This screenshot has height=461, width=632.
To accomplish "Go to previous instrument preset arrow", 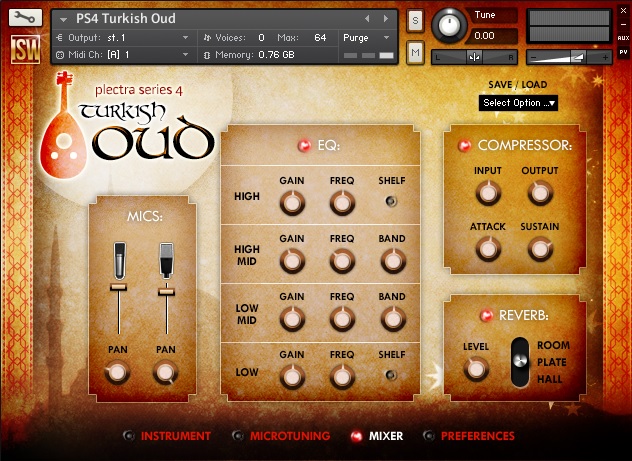I will pos(367,19).
